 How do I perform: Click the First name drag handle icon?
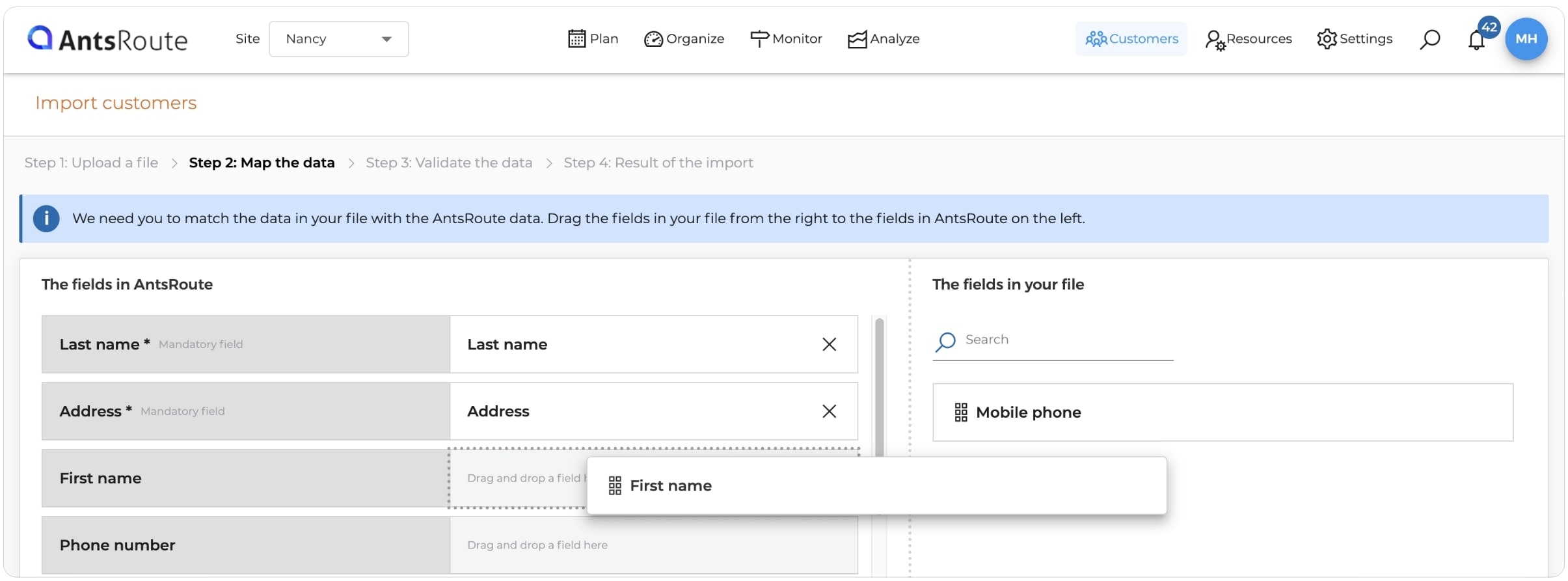(615, 486)
